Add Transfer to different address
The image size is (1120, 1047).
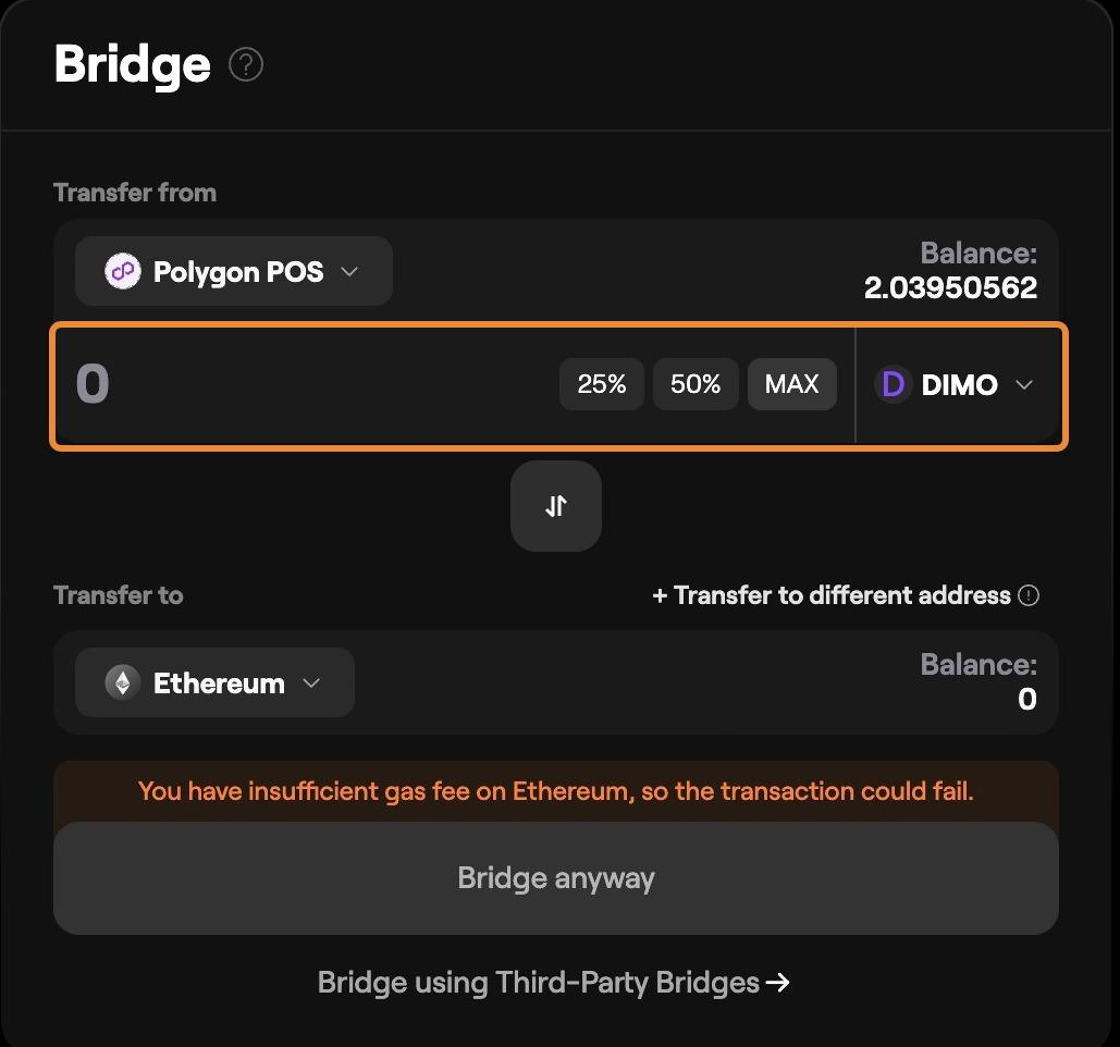832,595
